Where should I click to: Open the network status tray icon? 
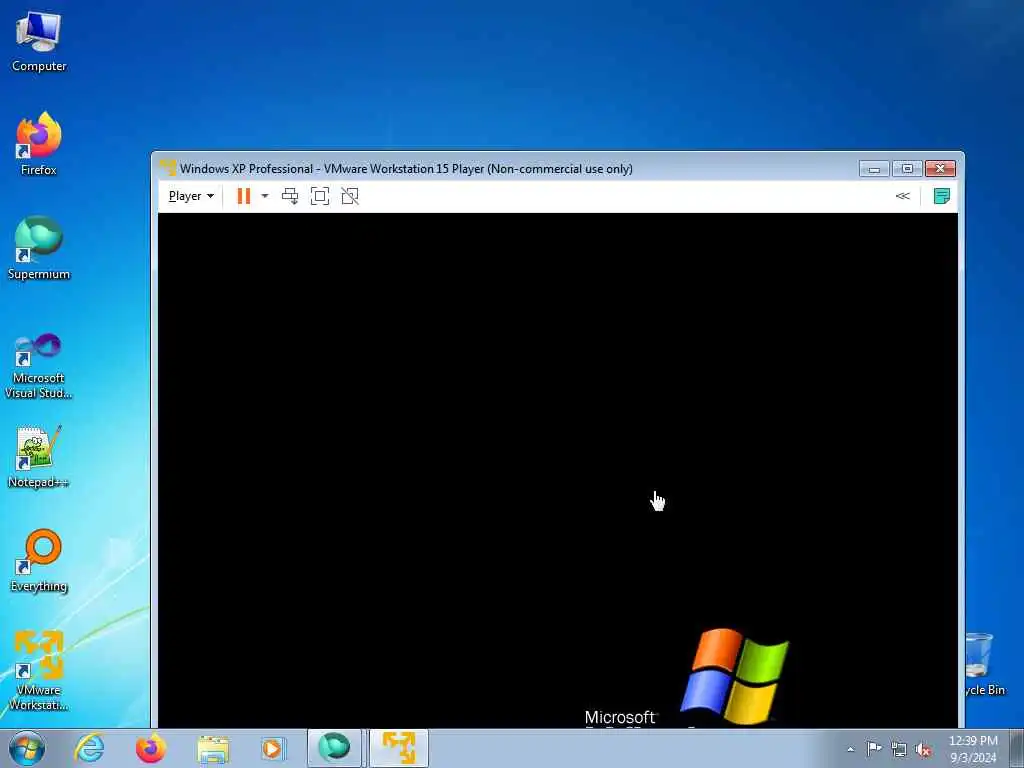[x=899, y=749]
